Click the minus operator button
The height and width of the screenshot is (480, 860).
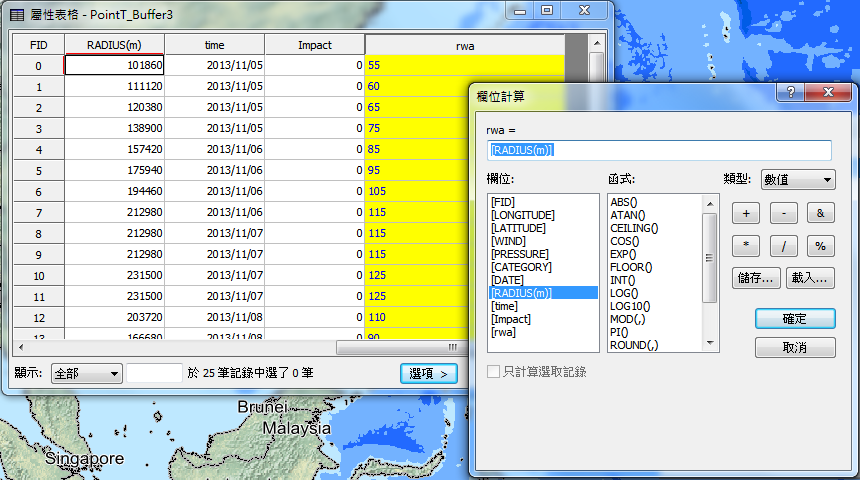783,213
